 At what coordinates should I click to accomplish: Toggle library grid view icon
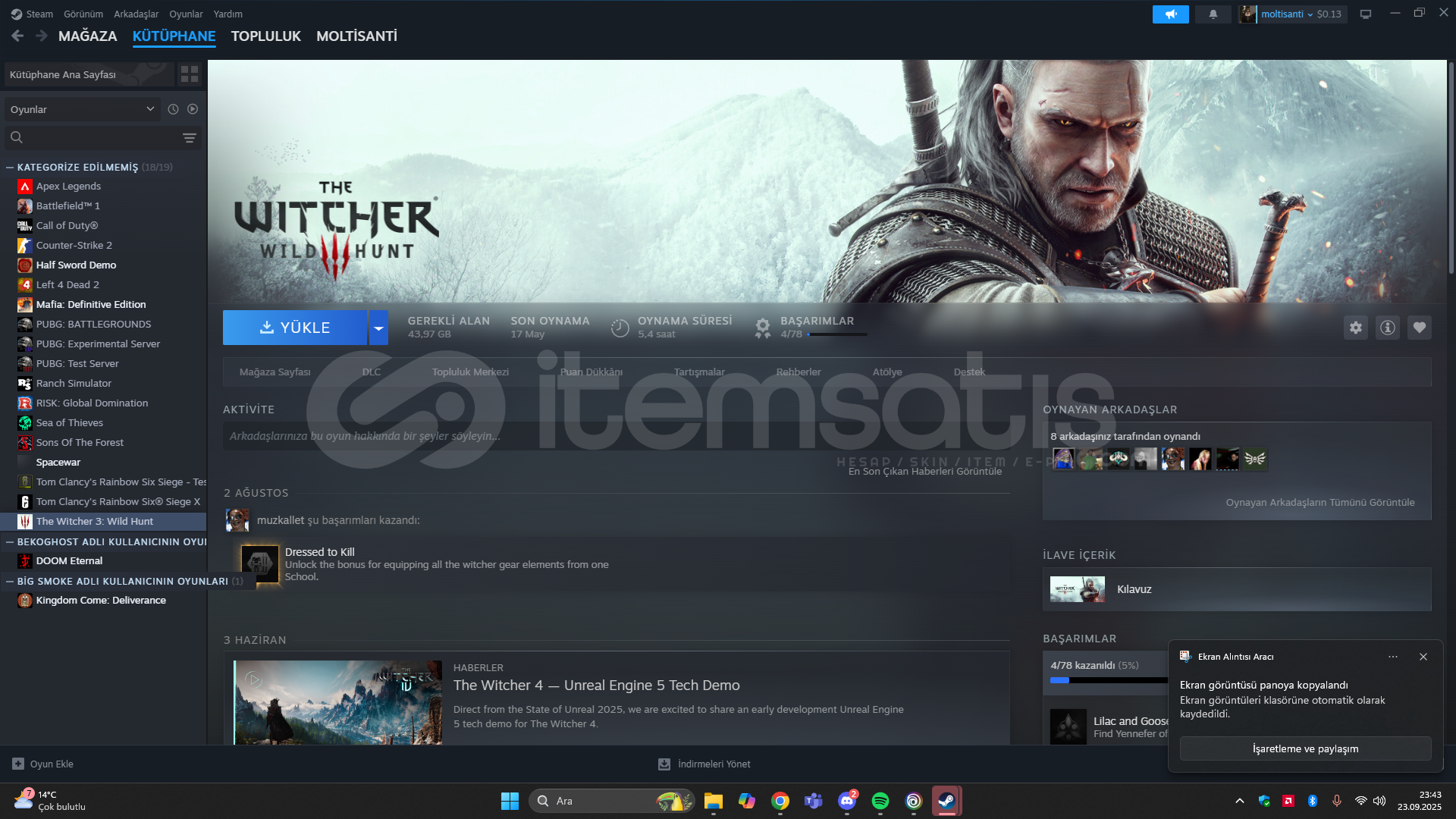pyautogui.click(x=190, y=74)
